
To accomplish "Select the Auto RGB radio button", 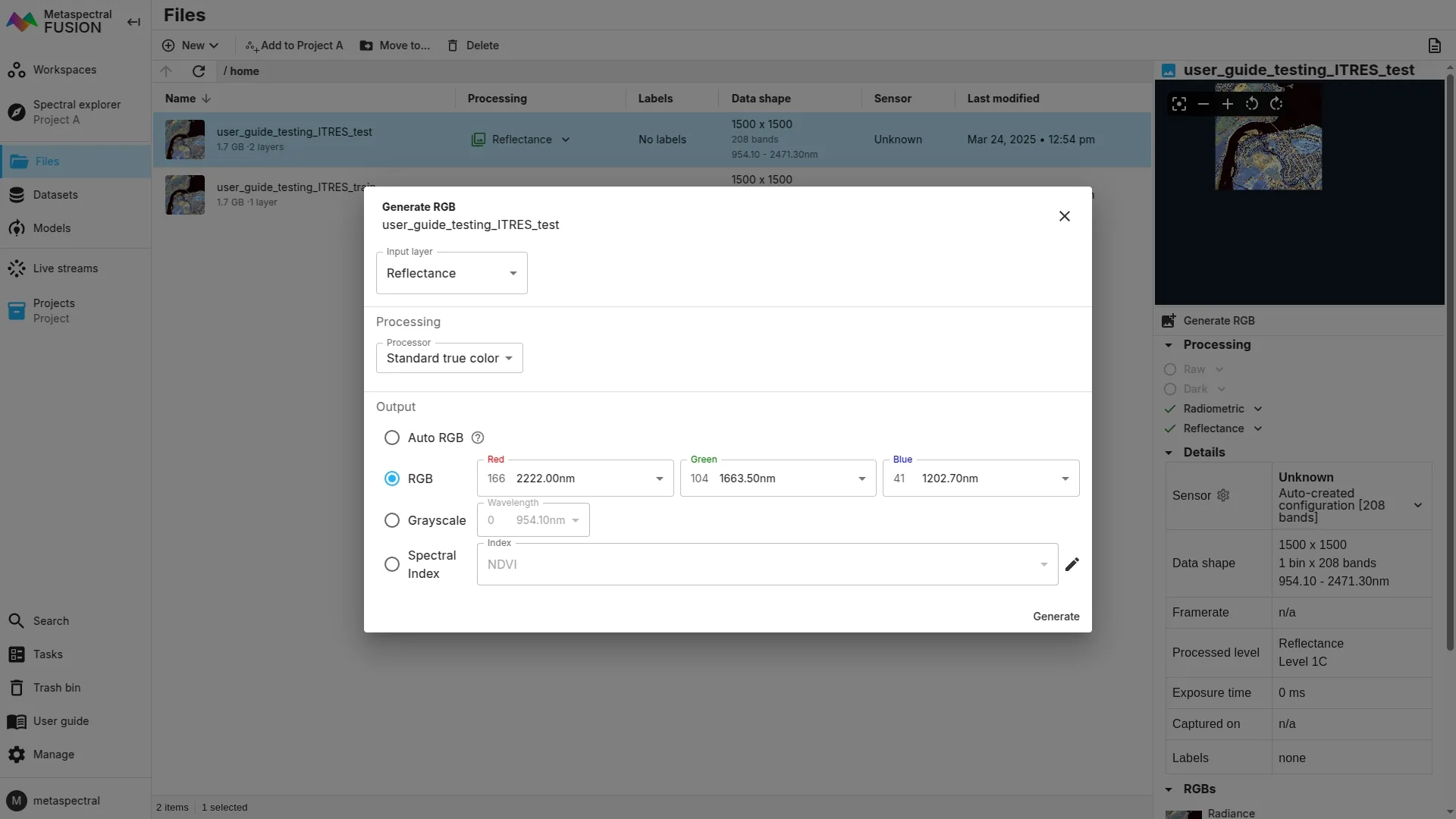I will point(392,438).
